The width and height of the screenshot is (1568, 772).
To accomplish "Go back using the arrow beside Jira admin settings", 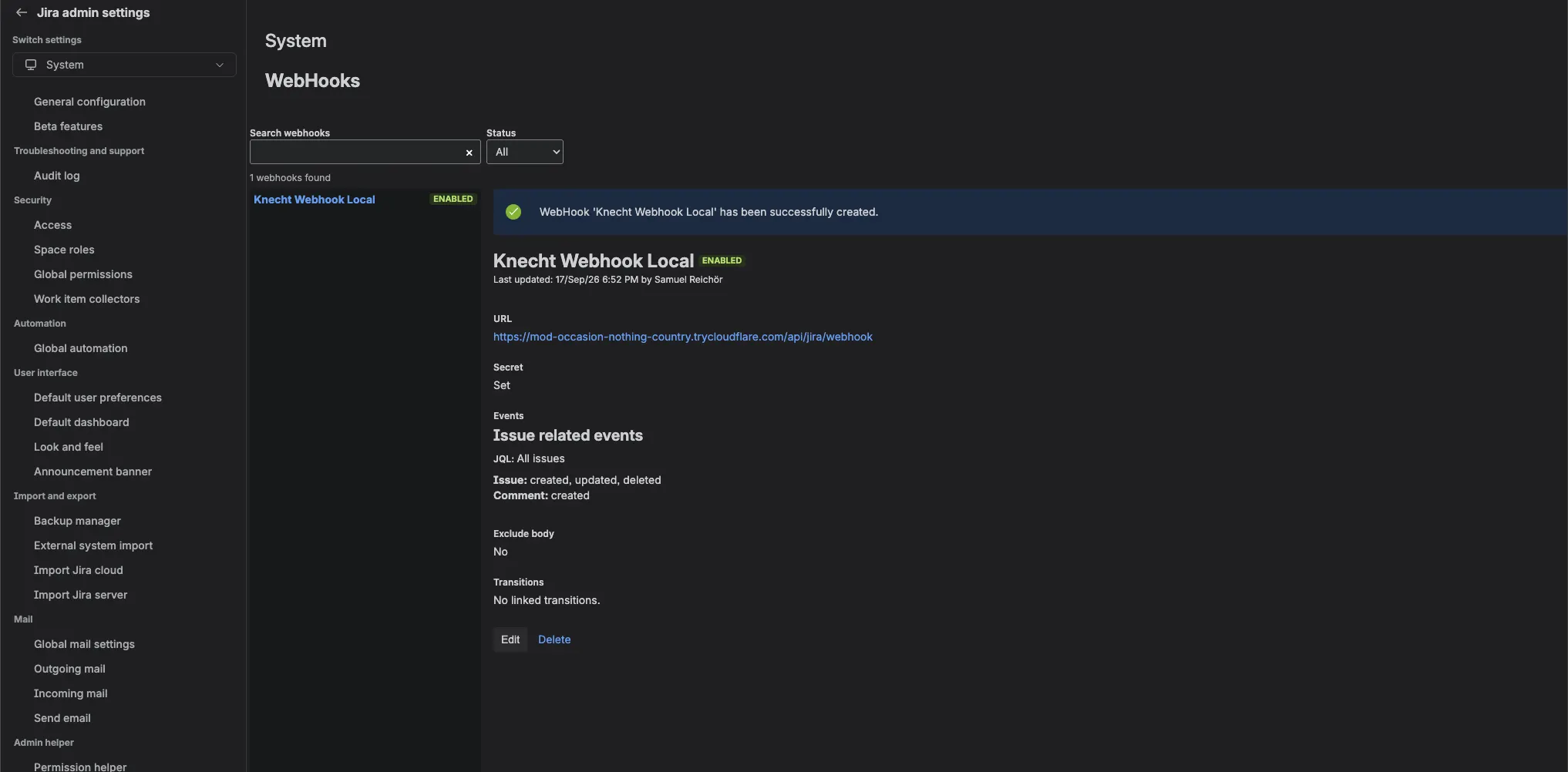I will click(22, 12).
